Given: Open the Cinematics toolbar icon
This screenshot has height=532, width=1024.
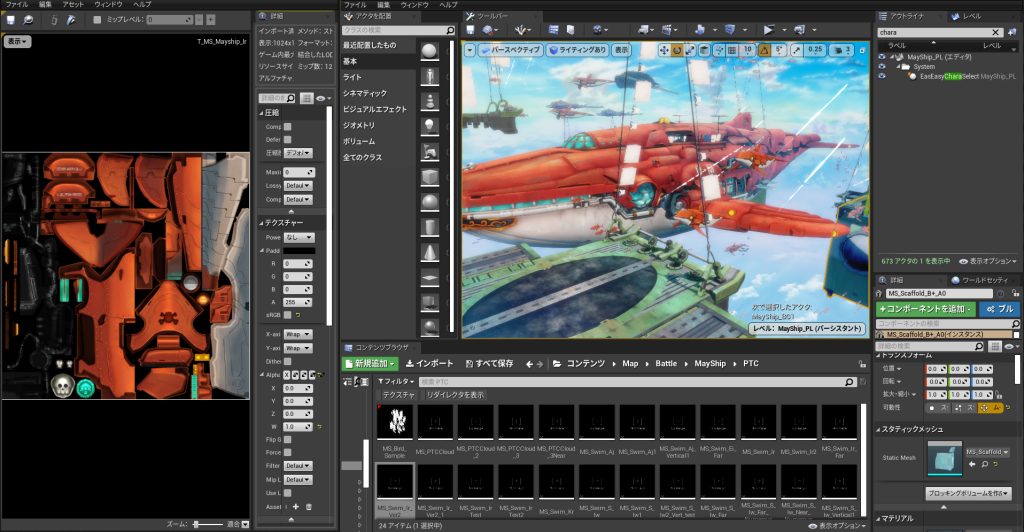Looking at the screenshot, I should (667, 29).
